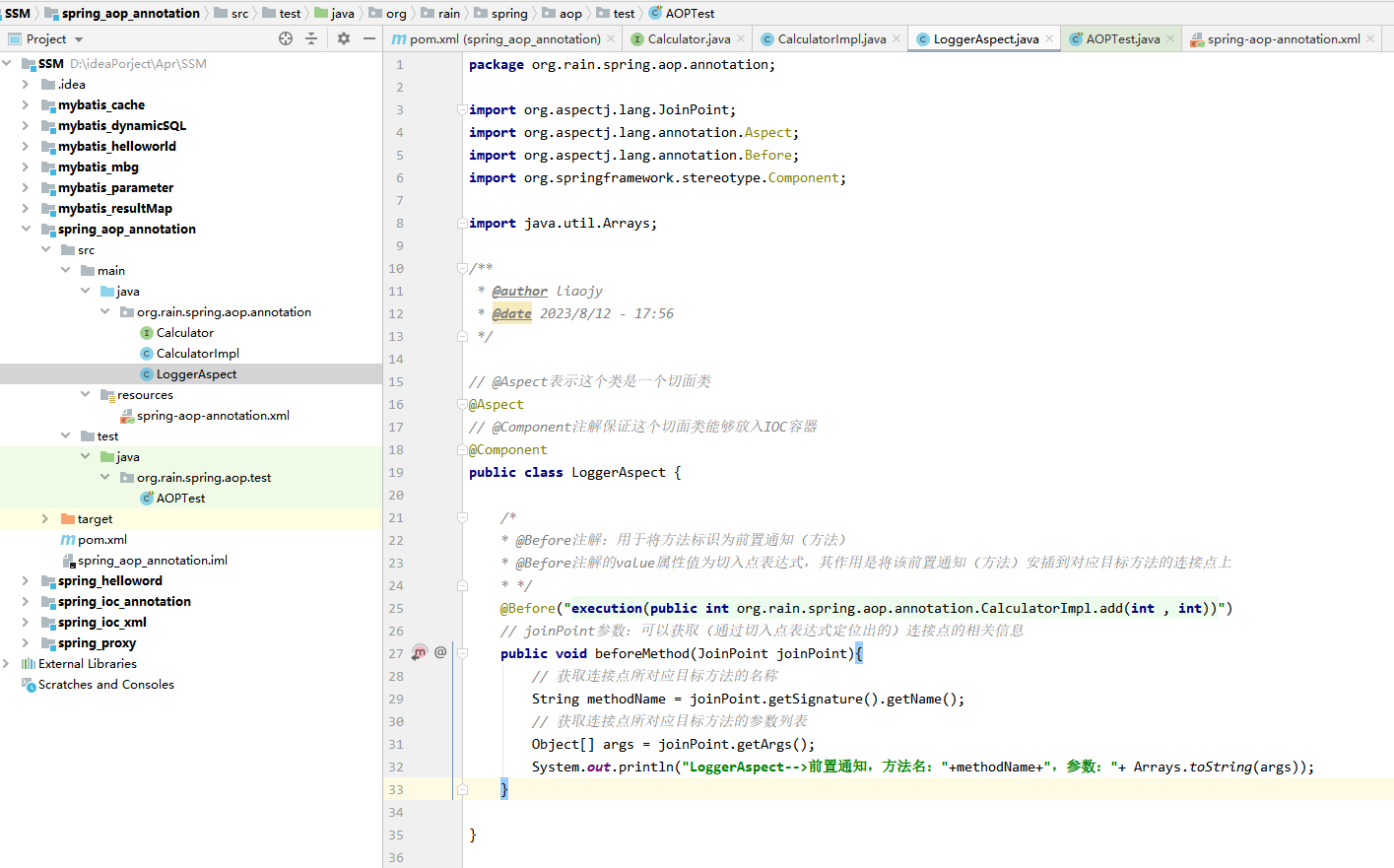Image resolution: width=1394 pixels, height=868 pixels.
Task: Open project view settings gear
Action: (x=344, y=38)
